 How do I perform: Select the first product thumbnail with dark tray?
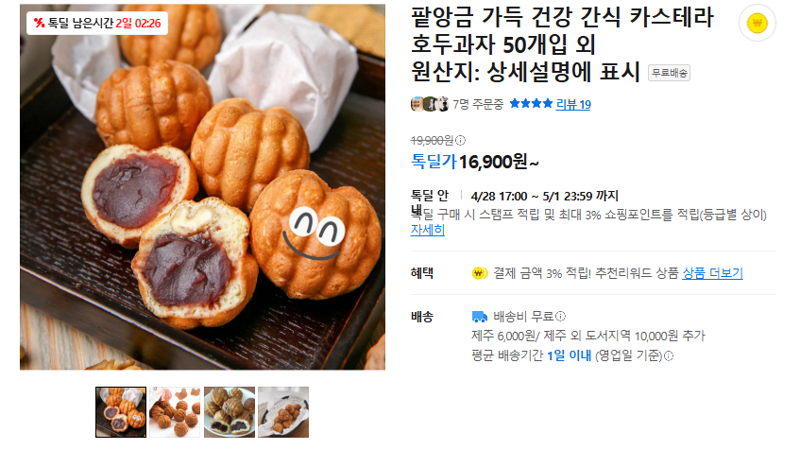click(x=120, y=412)
